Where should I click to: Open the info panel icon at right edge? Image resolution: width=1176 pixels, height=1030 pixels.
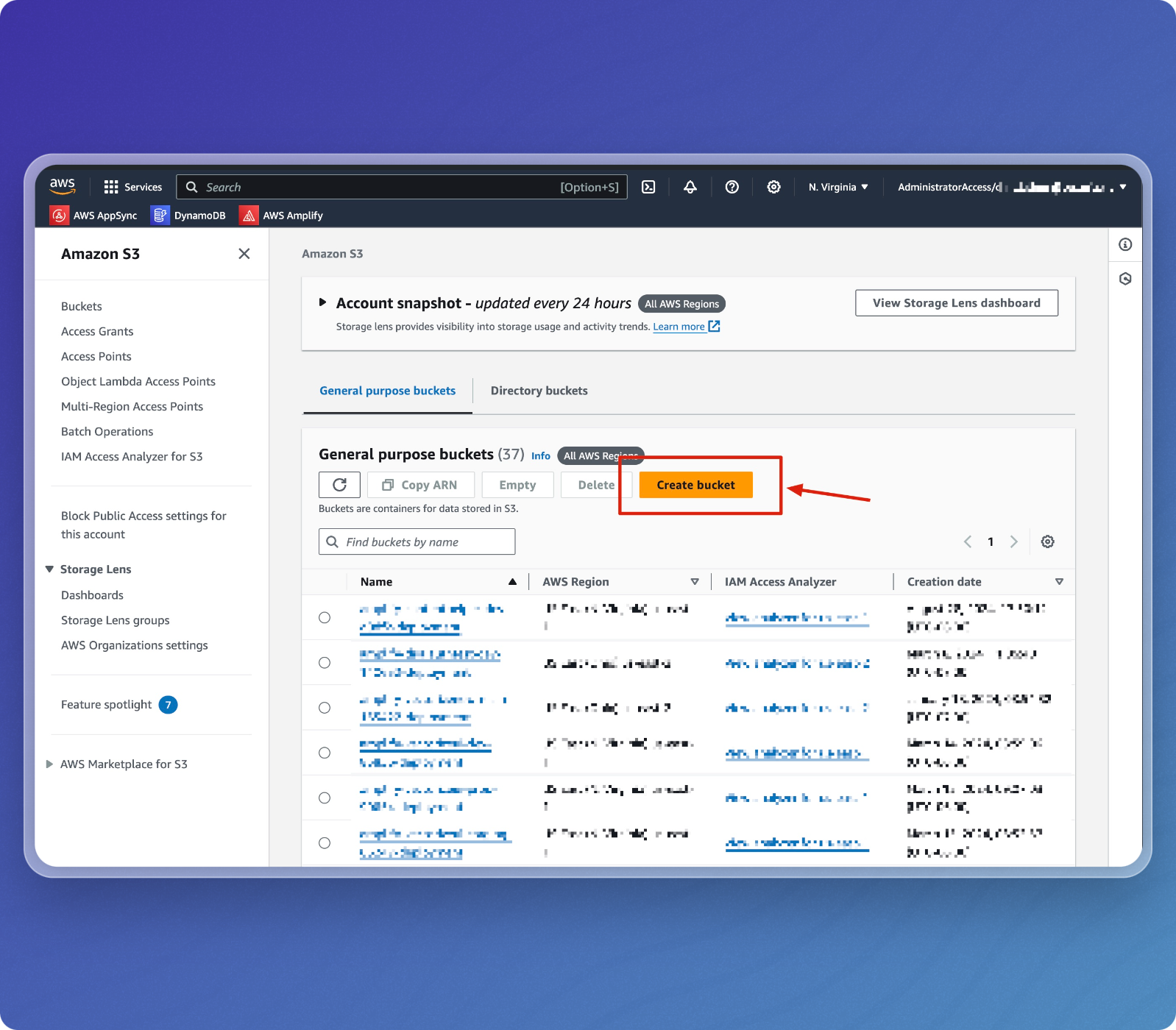(x=1125, y=244)
